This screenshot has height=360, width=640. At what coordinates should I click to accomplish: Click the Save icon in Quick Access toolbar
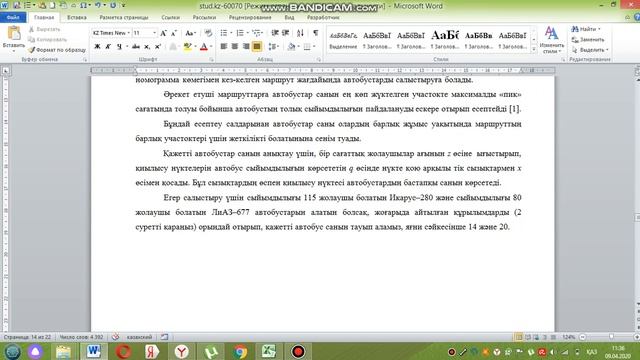[17, 5]
